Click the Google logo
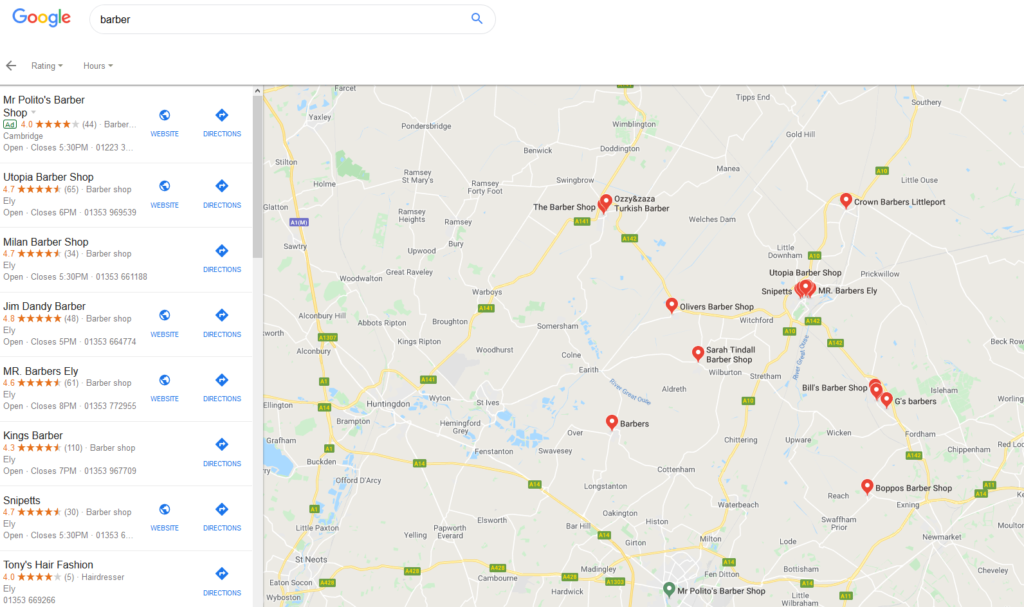 coord(42,18)
